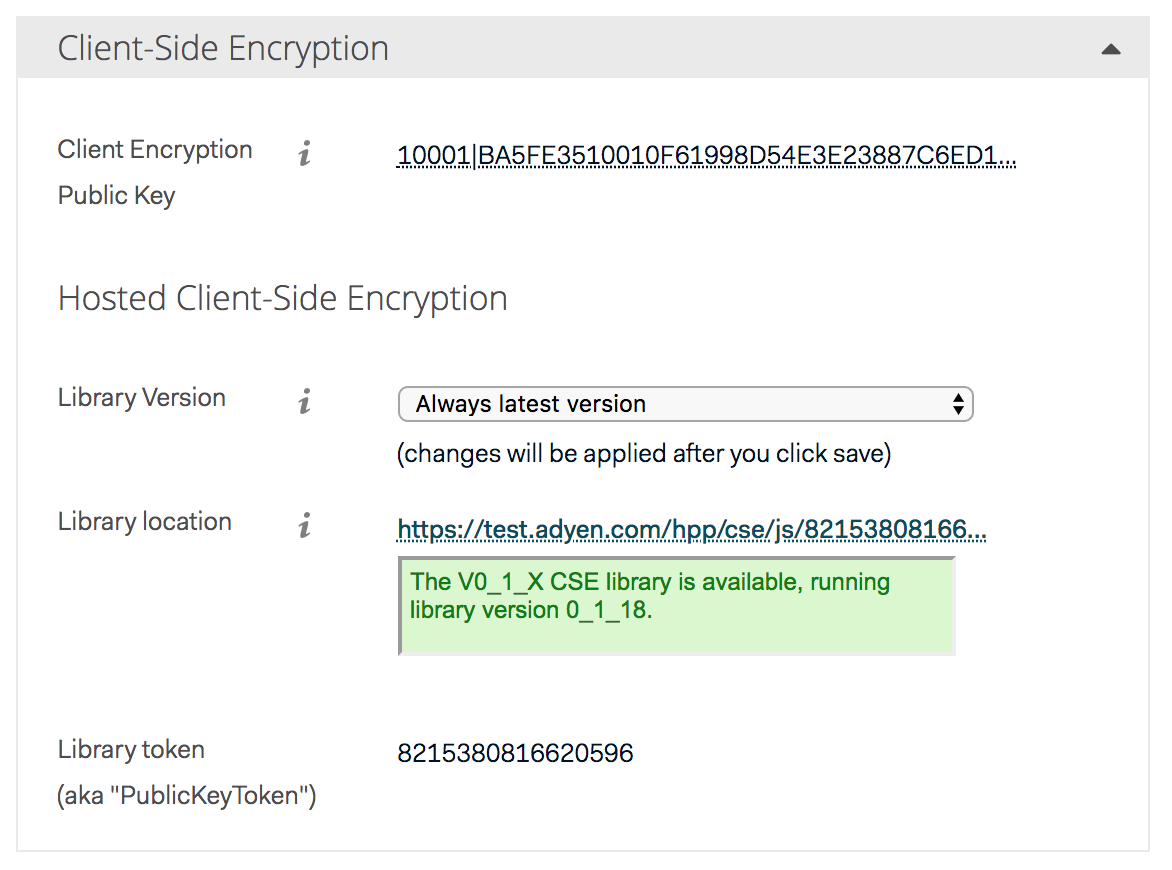Image resolution: width=1172 pixels, height=870 pixels.
Task: Click the aka "PublicKeyToken" caption
Action: (x=187, y=796)
